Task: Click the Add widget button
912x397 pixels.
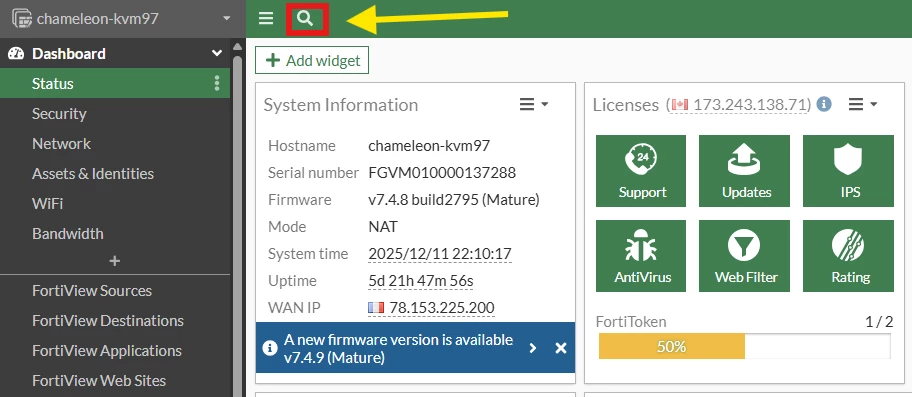Action: [312, 60]
